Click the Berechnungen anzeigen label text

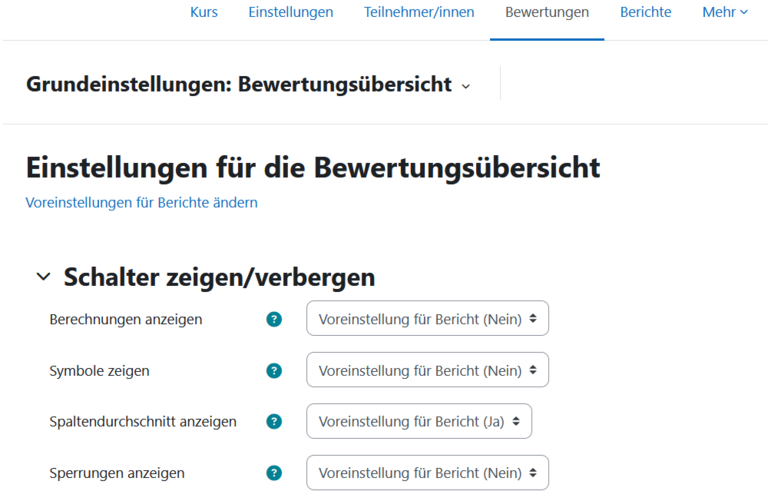coord(126,319)
